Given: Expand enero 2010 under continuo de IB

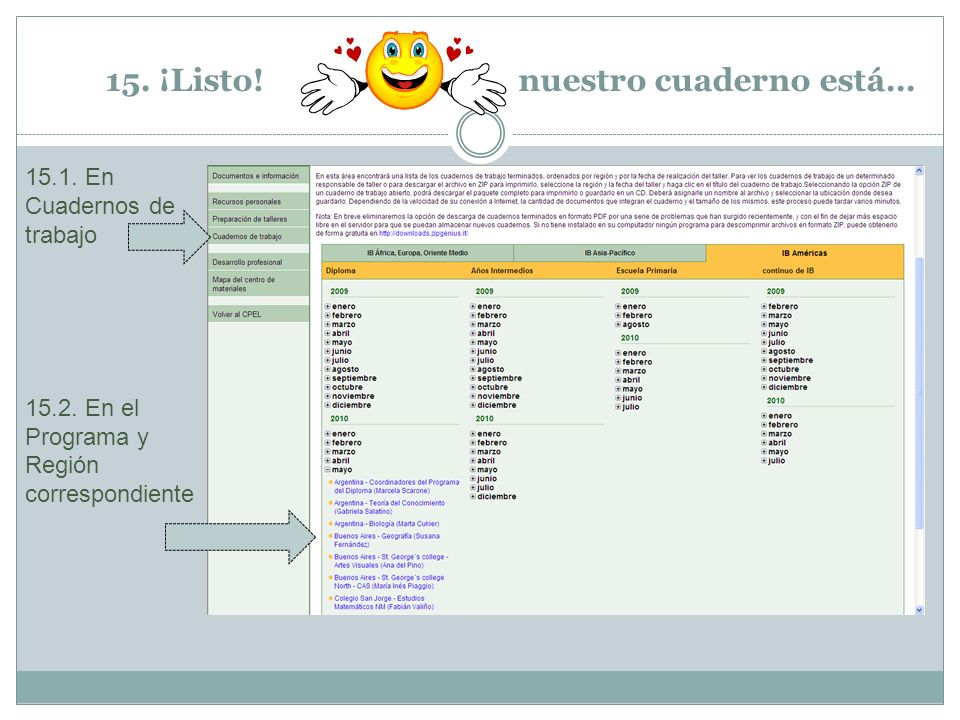Looking at the screenshot, I should (763, 416).
